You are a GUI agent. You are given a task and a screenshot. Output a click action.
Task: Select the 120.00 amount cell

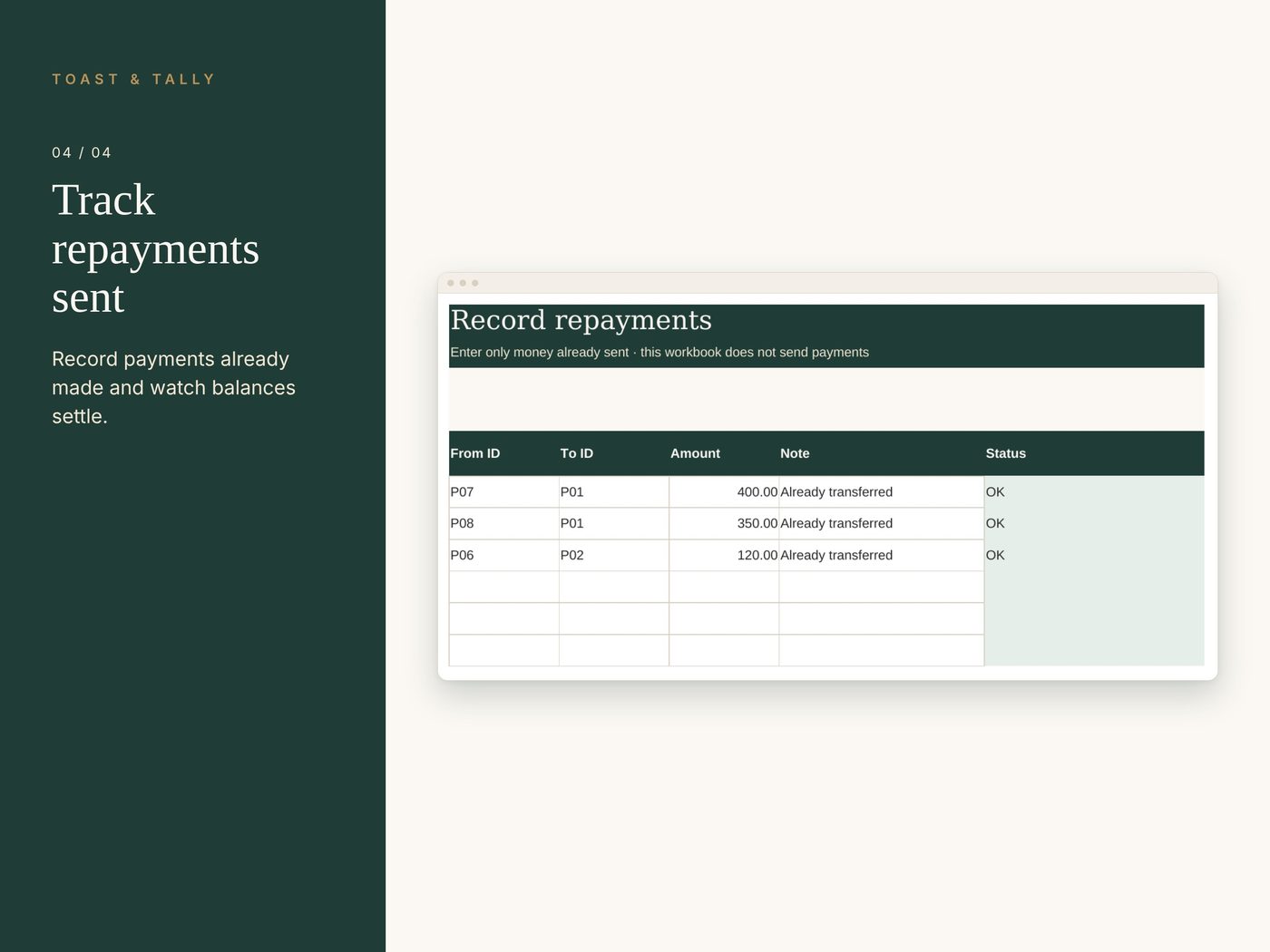coord(724,556)
